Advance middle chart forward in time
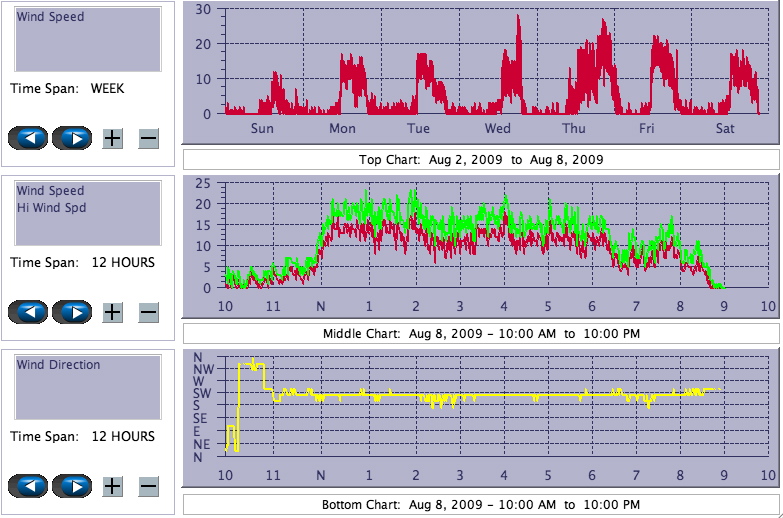Screen dimensions: 783x518 point(72,312)
